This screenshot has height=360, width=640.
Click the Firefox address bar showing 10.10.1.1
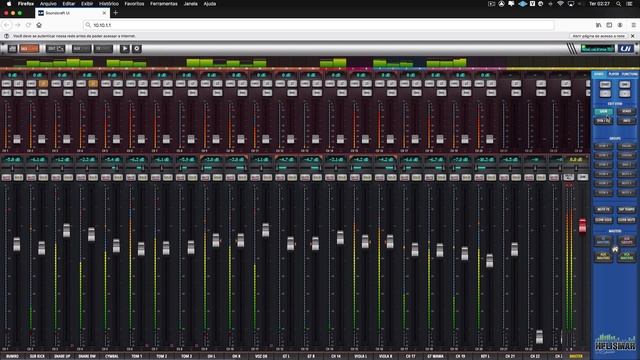click(x=318, y=25)
